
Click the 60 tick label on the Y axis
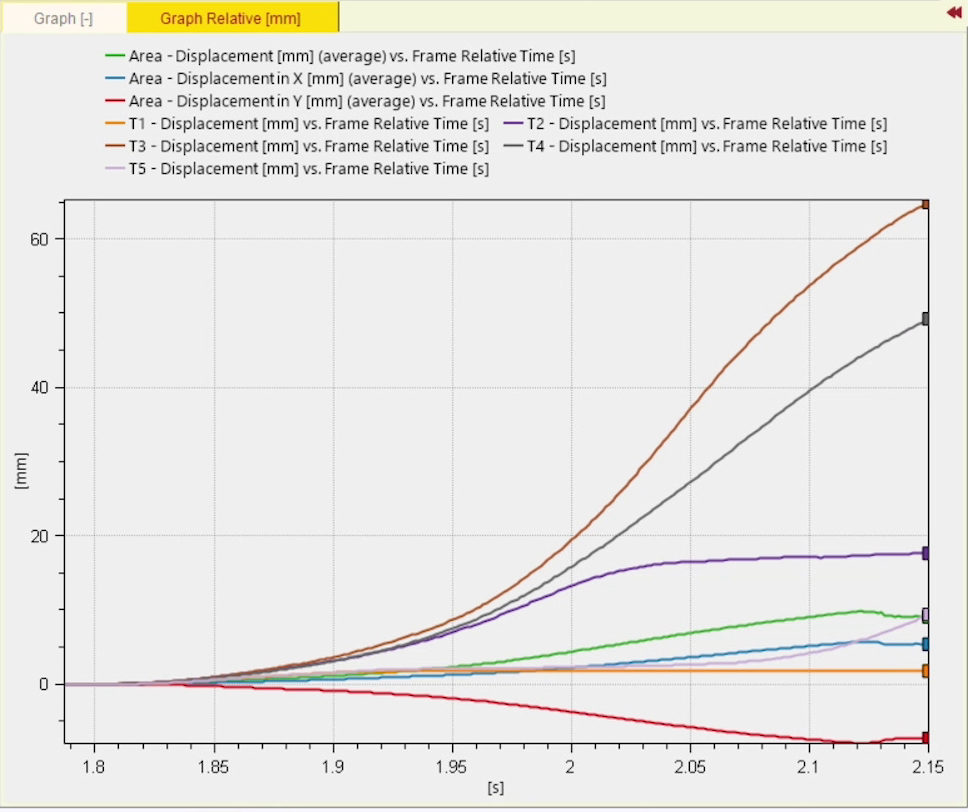[39, 240]
